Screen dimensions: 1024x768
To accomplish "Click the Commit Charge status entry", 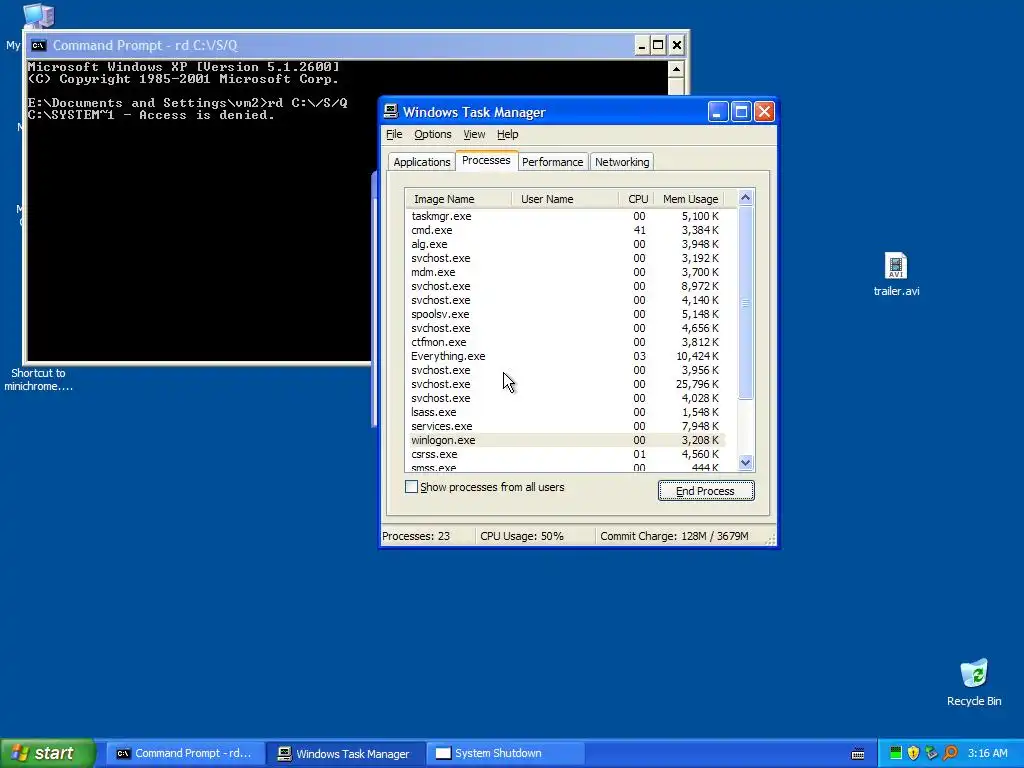I will point(674,536).
